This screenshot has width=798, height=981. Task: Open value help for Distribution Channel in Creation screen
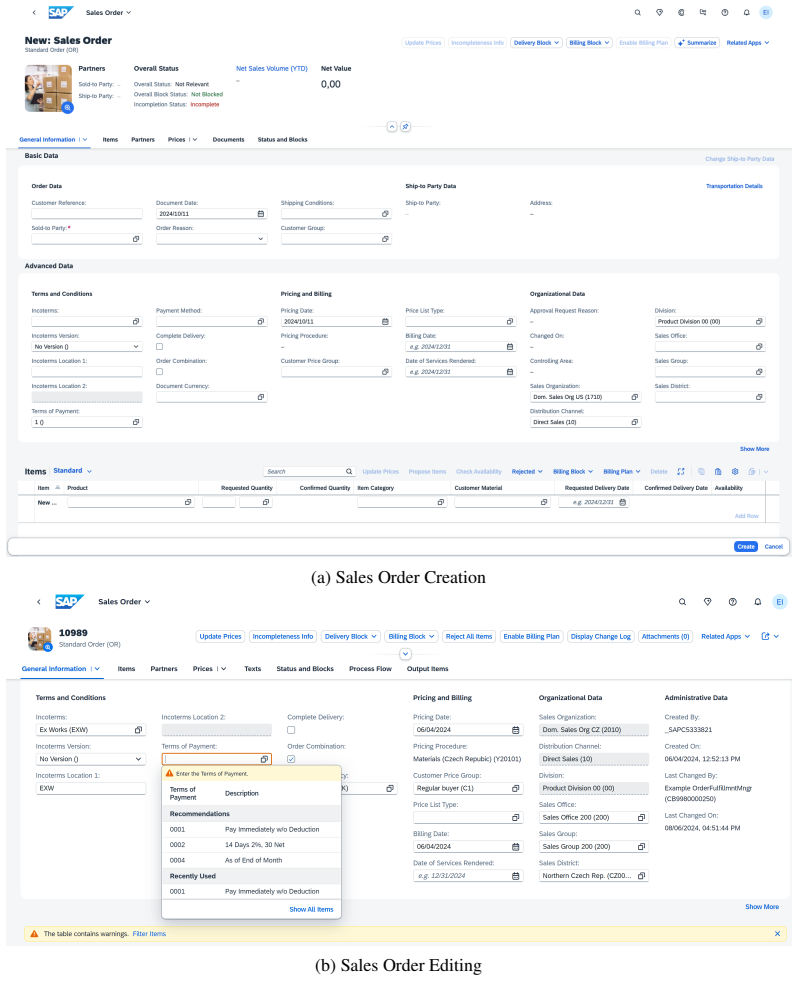(634, 422)
